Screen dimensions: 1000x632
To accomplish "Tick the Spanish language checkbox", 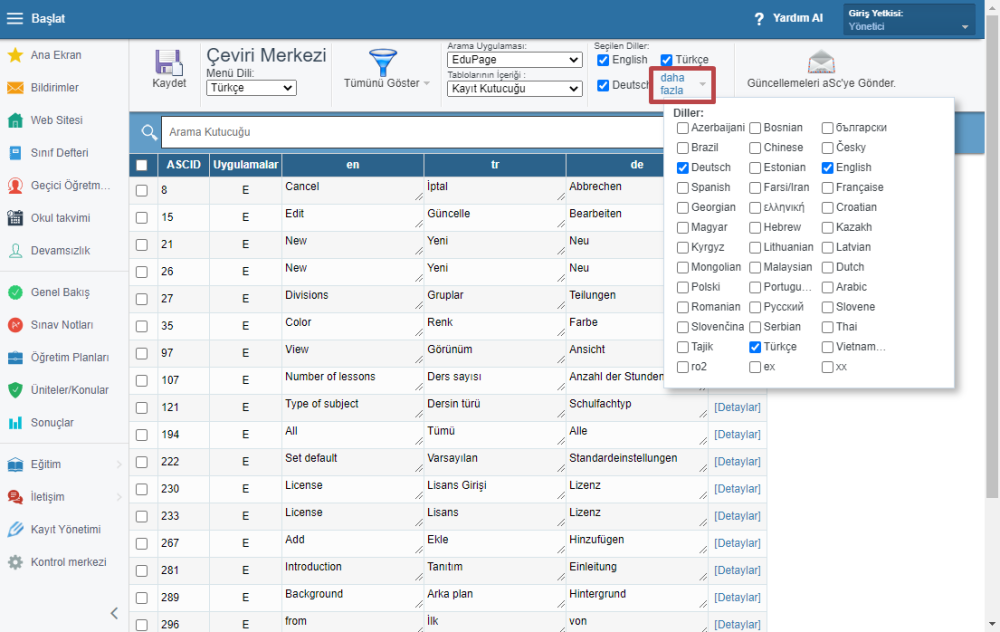I will (x=682, y=187).
